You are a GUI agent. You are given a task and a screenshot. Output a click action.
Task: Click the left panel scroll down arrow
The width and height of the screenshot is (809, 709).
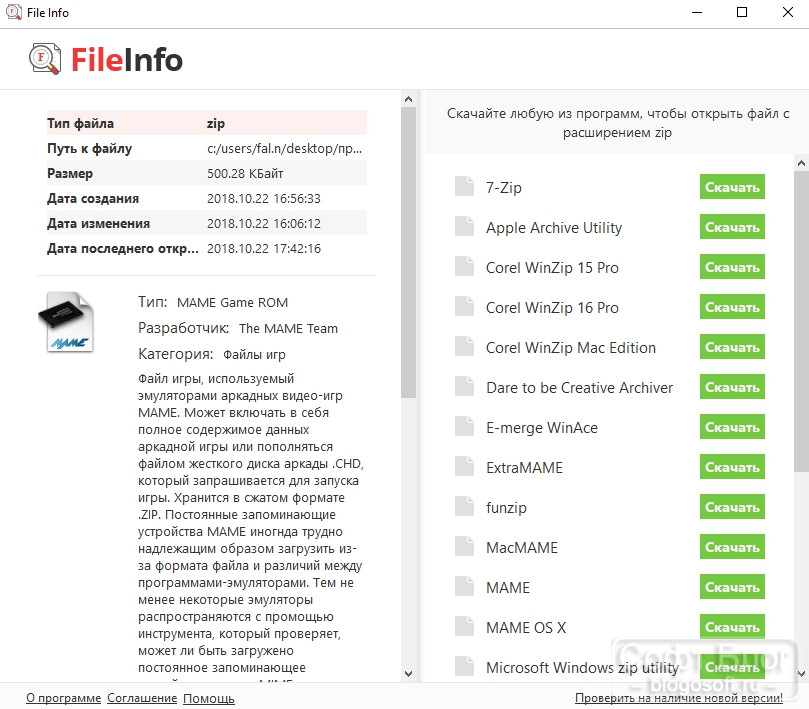(409, 673)
